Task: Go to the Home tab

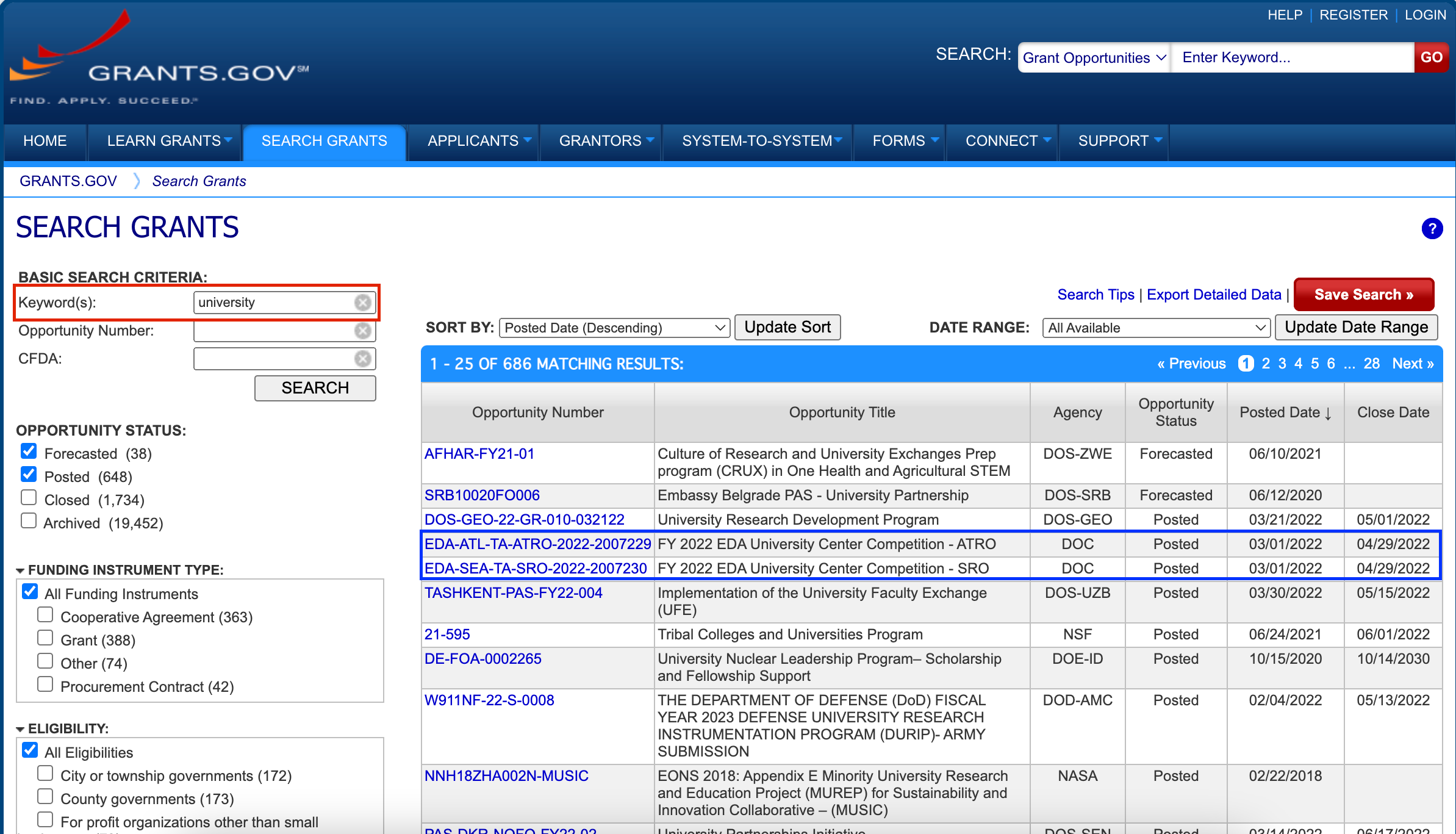Action: click(x=45, y=141)
